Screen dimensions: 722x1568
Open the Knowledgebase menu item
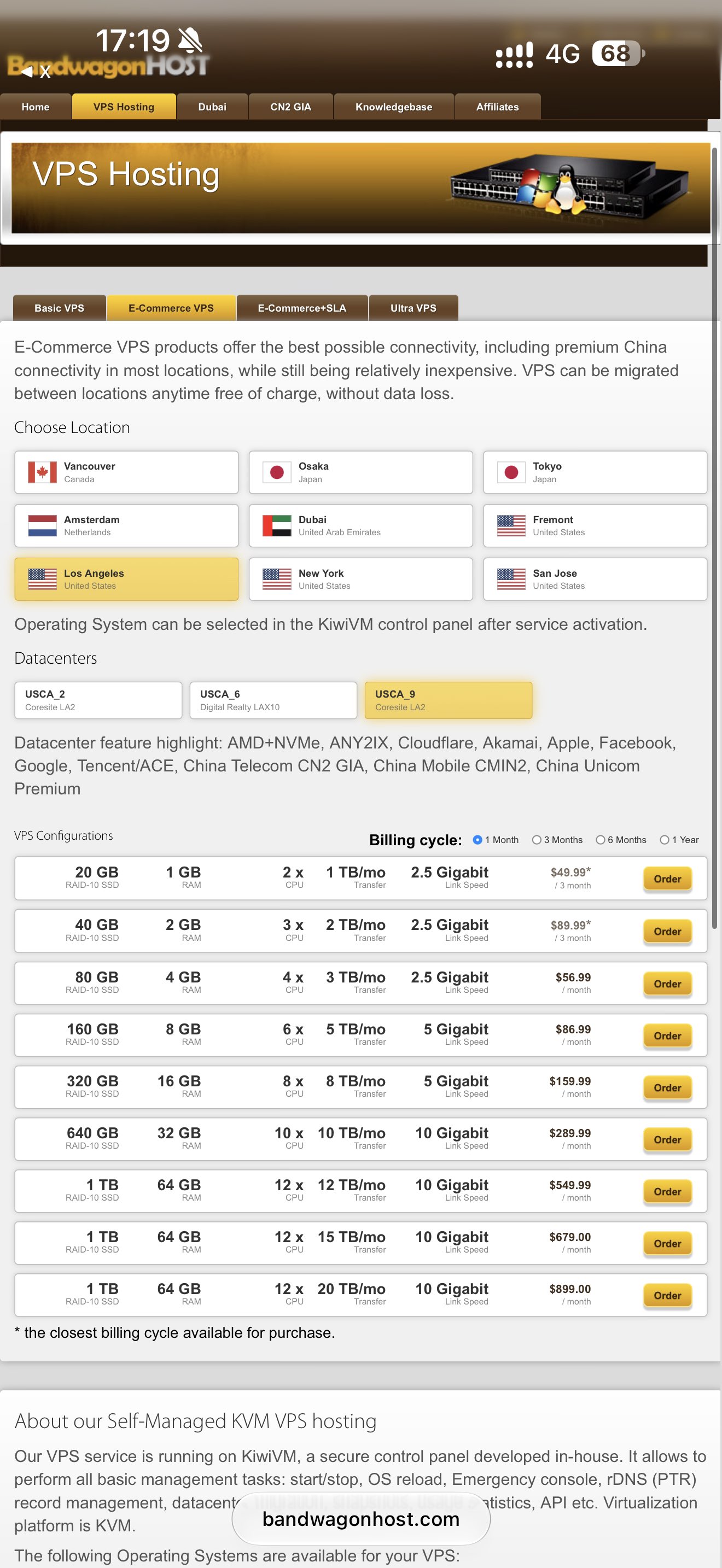tap(394, 107)
